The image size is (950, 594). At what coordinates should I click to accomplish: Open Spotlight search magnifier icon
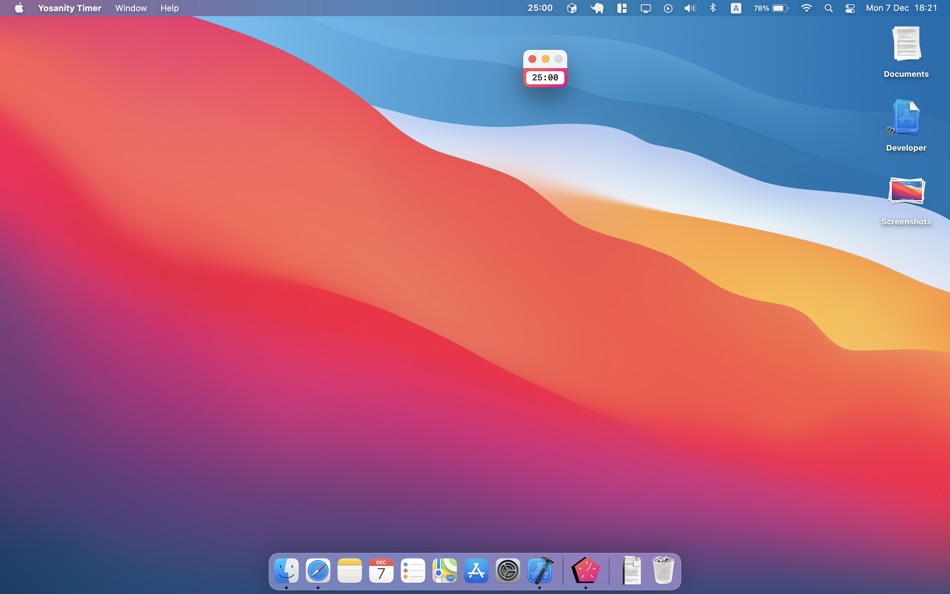pos(828,8)
